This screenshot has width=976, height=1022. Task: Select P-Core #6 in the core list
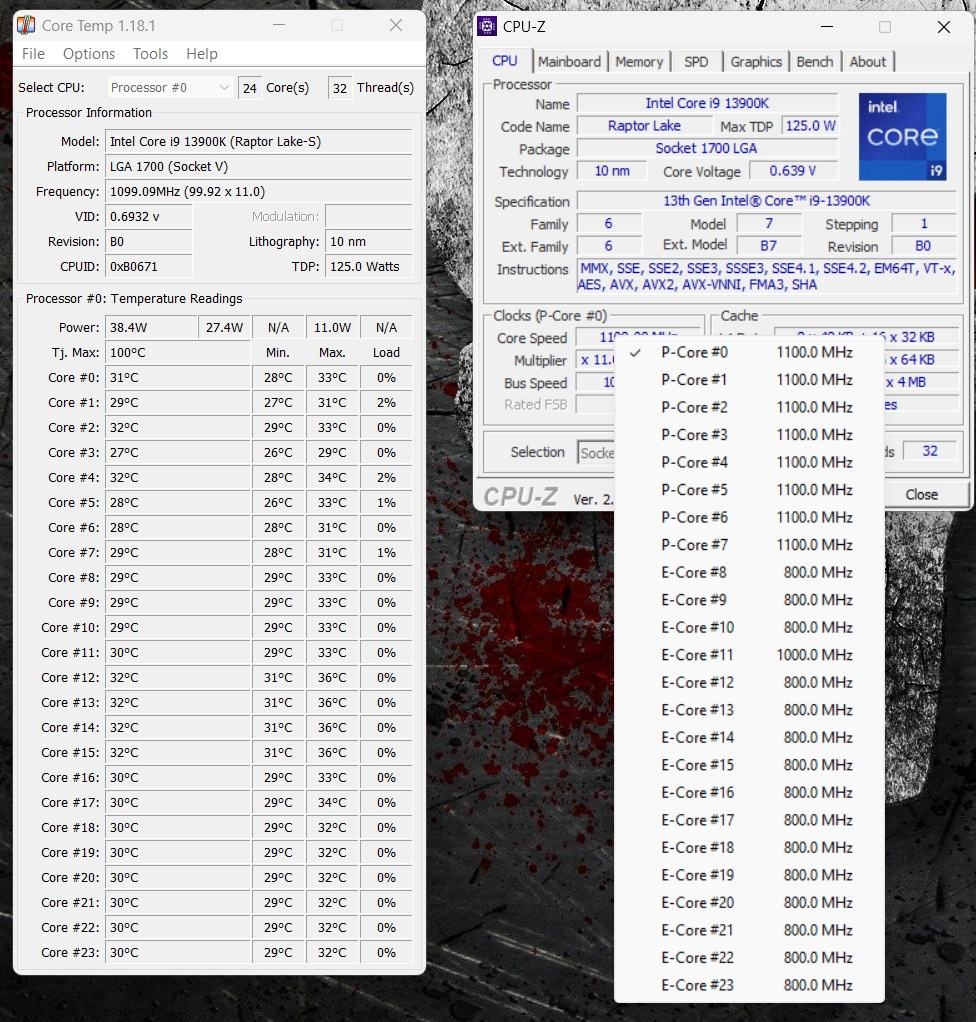(749, 517)
